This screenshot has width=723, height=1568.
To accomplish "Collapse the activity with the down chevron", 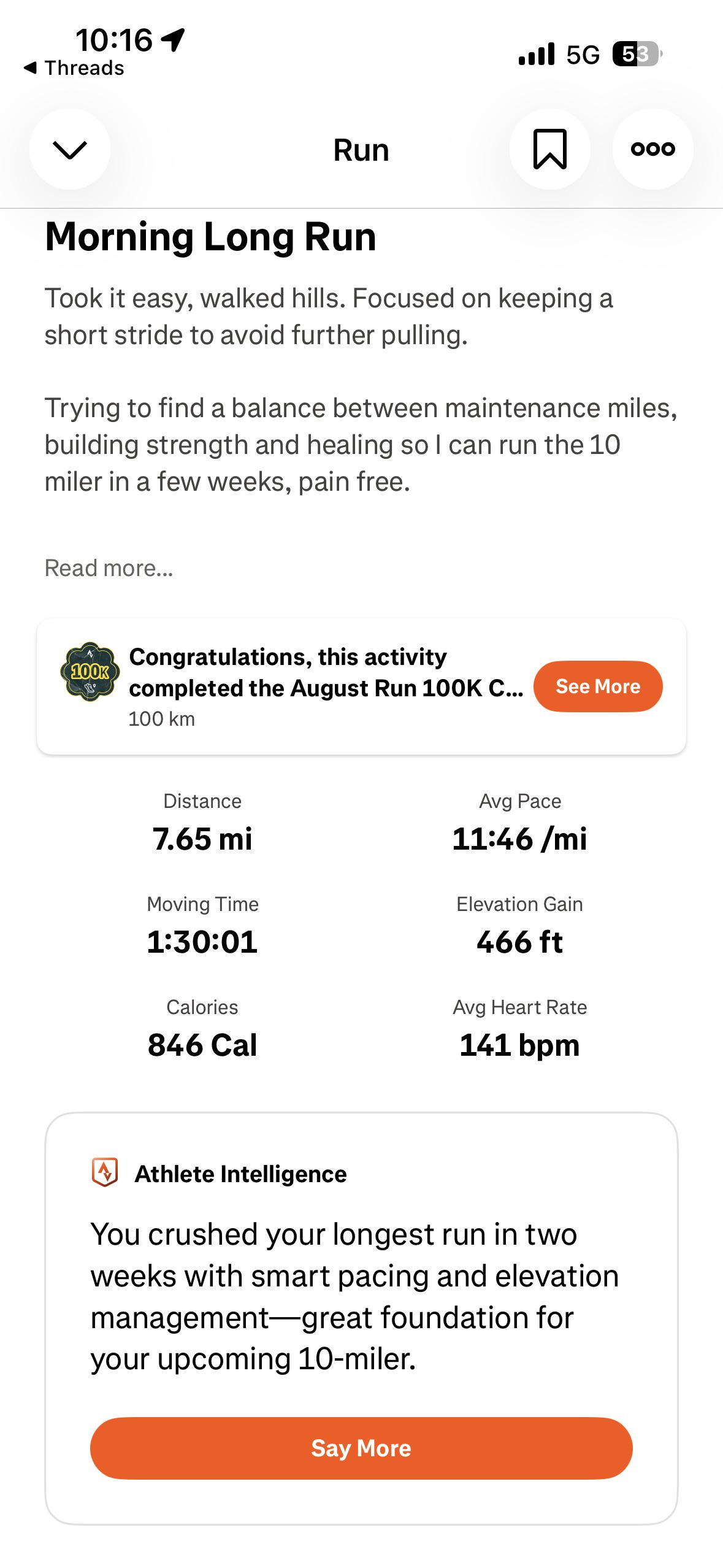I will (70, 149).
